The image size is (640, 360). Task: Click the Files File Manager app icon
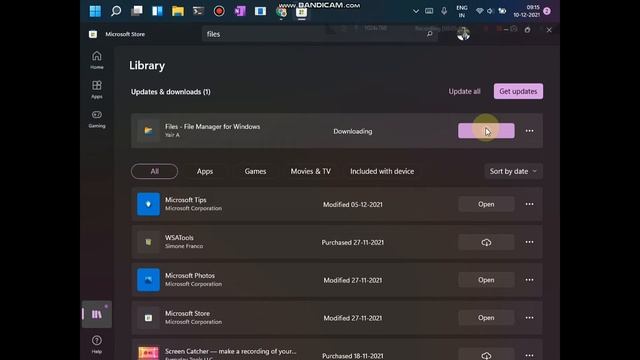[x=148, y=131]
